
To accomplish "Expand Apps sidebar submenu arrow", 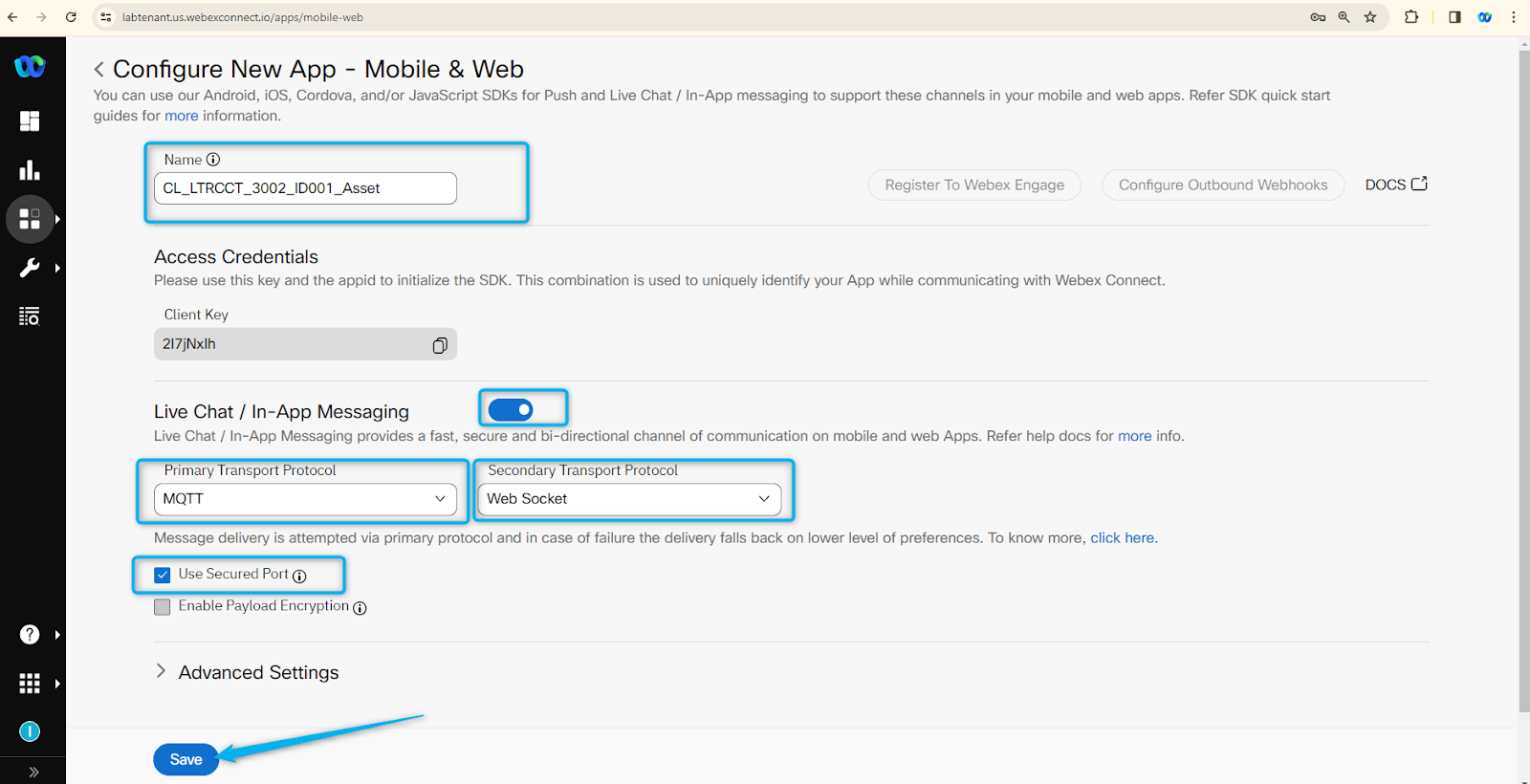I will (x=58, y=219).
